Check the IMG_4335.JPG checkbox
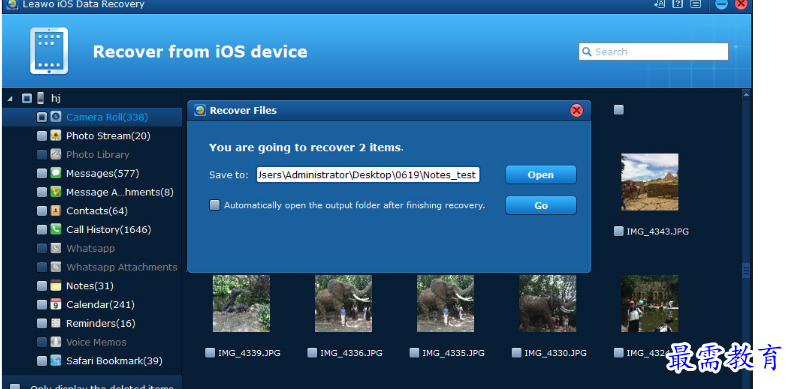The height and width of the screenshot is (389, 790). (x=414, y=353)
